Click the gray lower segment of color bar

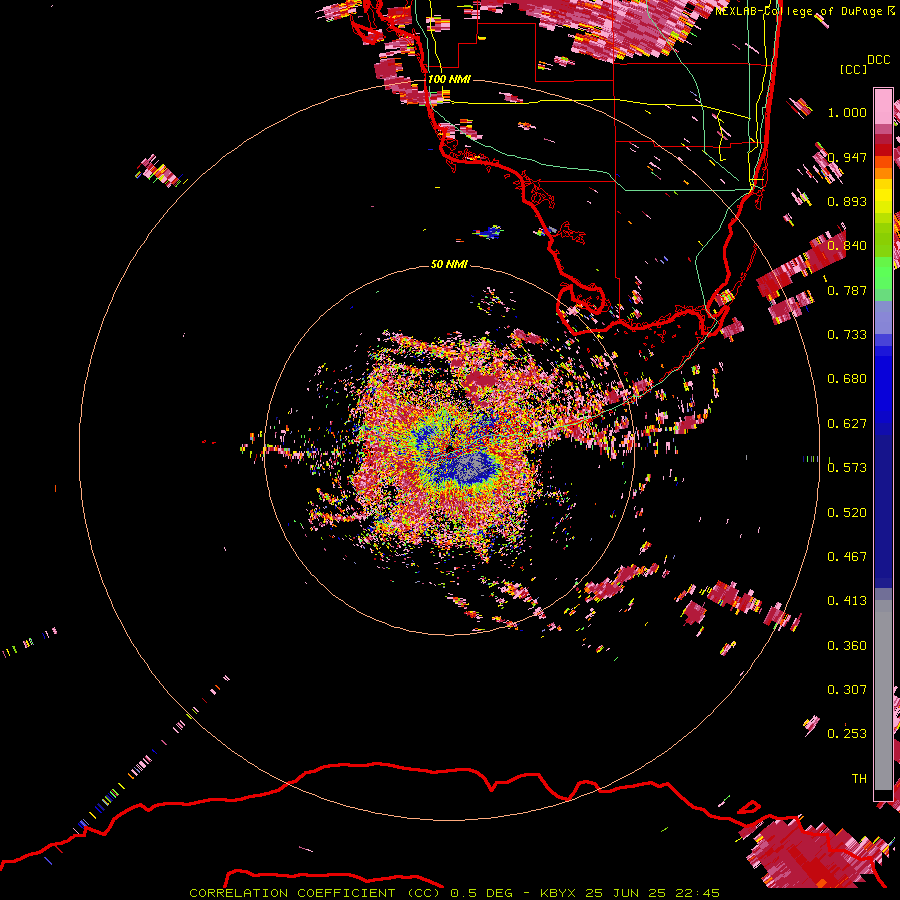pos(883,695)
